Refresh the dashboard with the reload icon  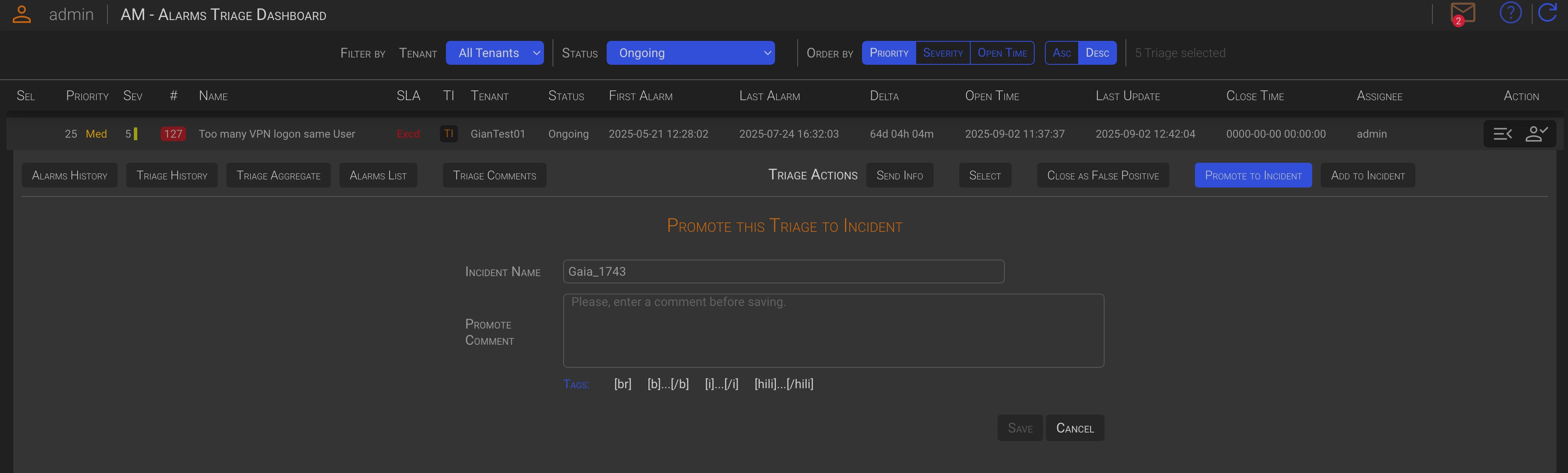tap(1547, 13)
